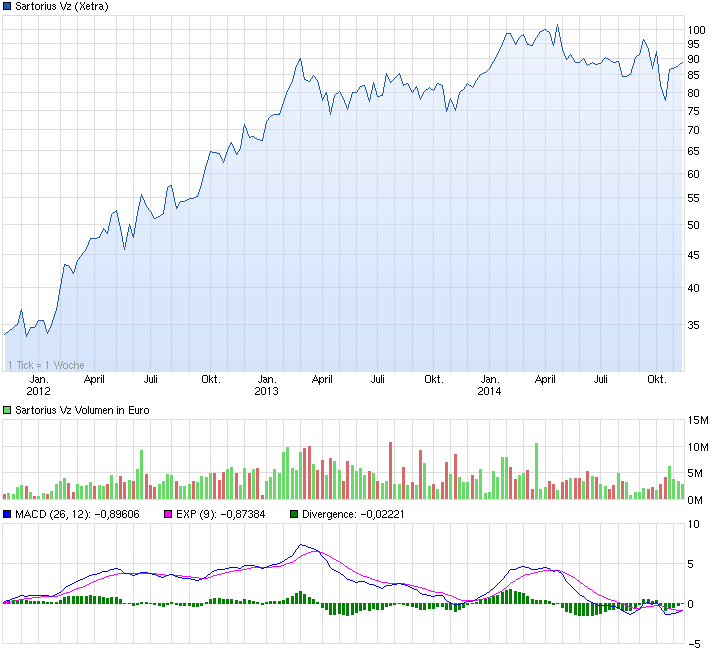Click the MACD line peak in early 2013
This screenshot has height=652, width=726.
pyautogui.click(x=301, y=545)
